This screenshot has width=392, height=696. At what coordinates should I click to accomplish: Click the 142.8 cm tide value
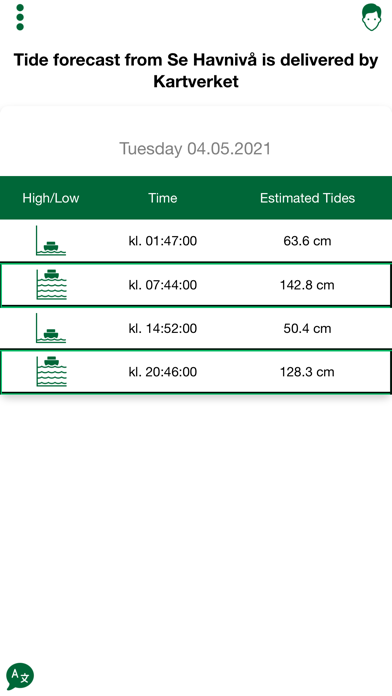coord(307,285)
